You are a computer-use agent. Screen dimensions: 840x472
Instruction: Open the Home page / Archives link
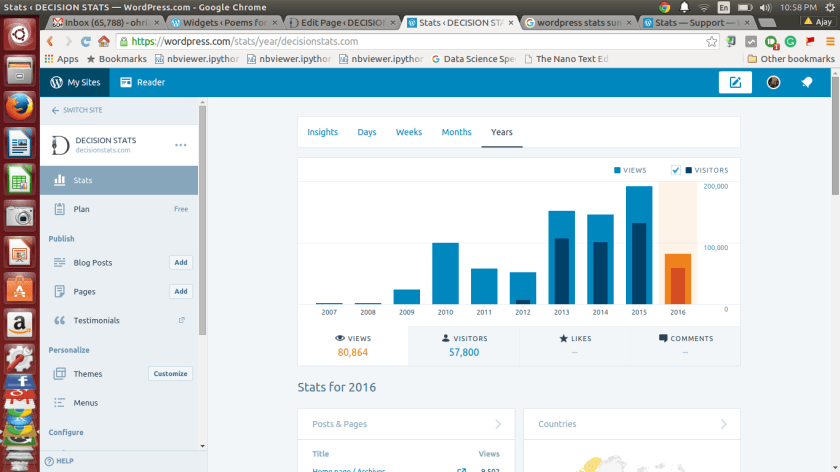pos(349,470)
